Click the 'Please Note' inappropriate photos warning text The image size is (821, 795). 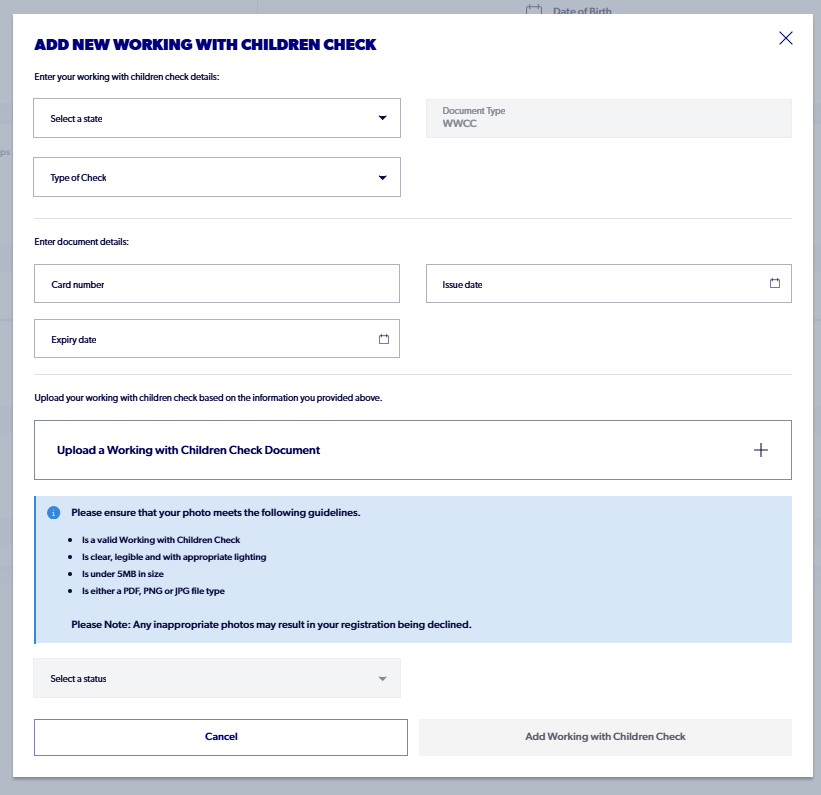271,624
